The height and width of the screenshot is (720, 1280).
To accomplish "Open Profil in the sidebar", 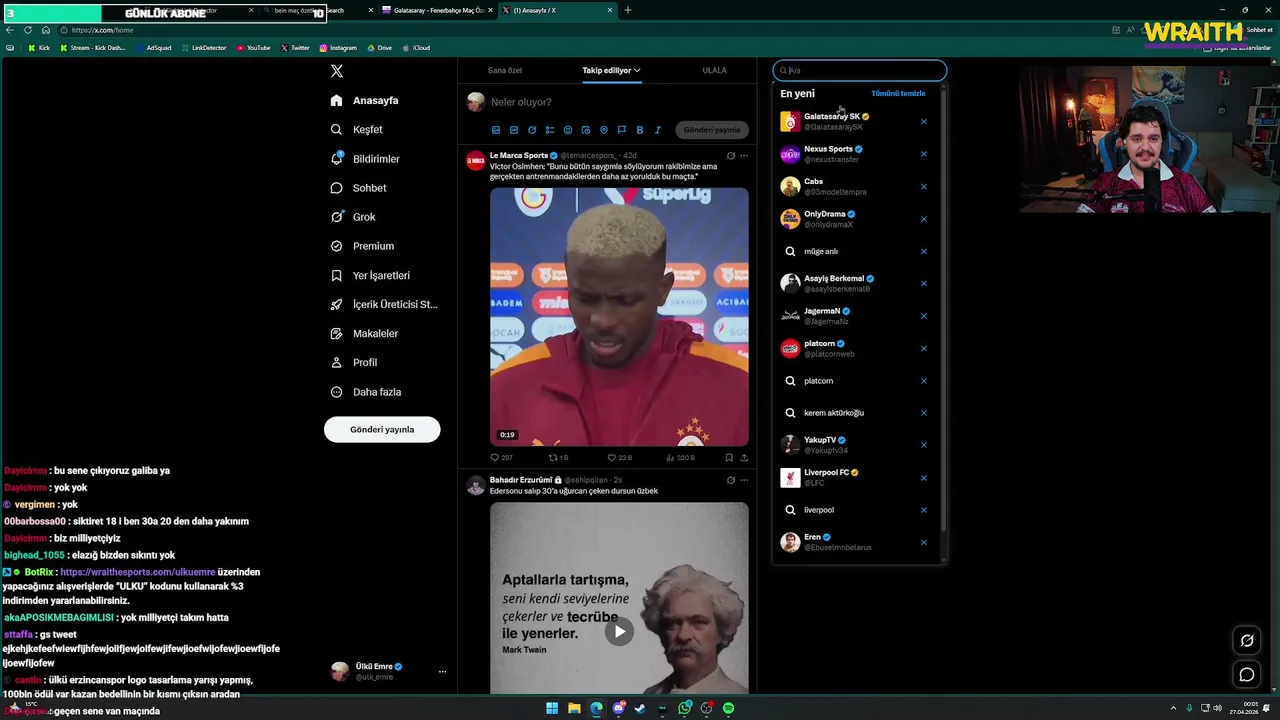I will coord(354,362).
